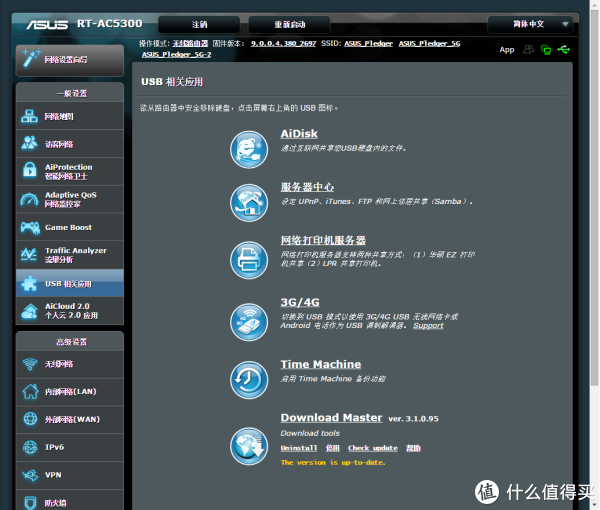Screen dimensions: 600x510
Task: Click the wireless Wi-Fi signal icon
Action: click(30, 364)
